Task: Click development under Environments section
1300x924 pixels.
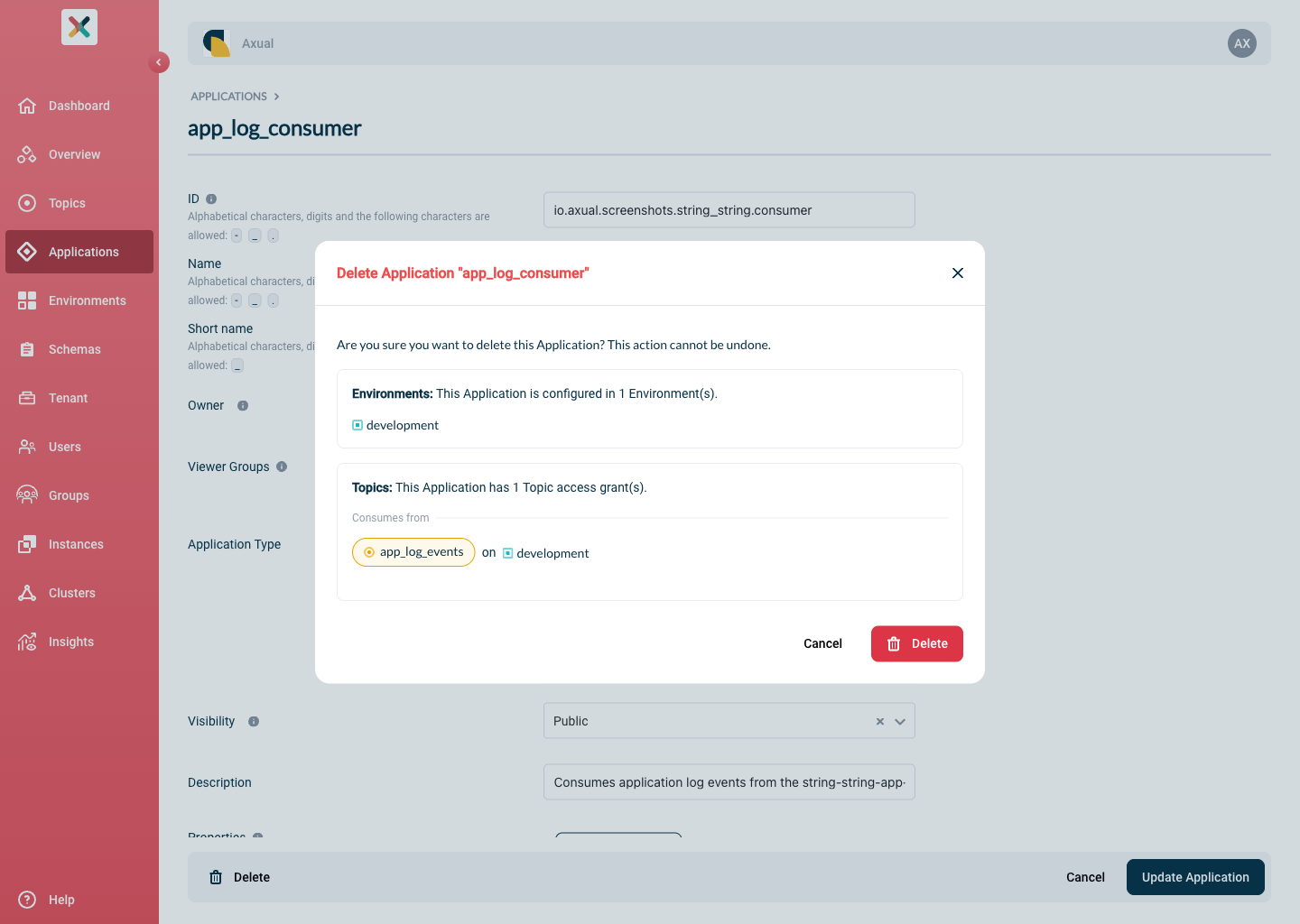Action: [395, 425]
